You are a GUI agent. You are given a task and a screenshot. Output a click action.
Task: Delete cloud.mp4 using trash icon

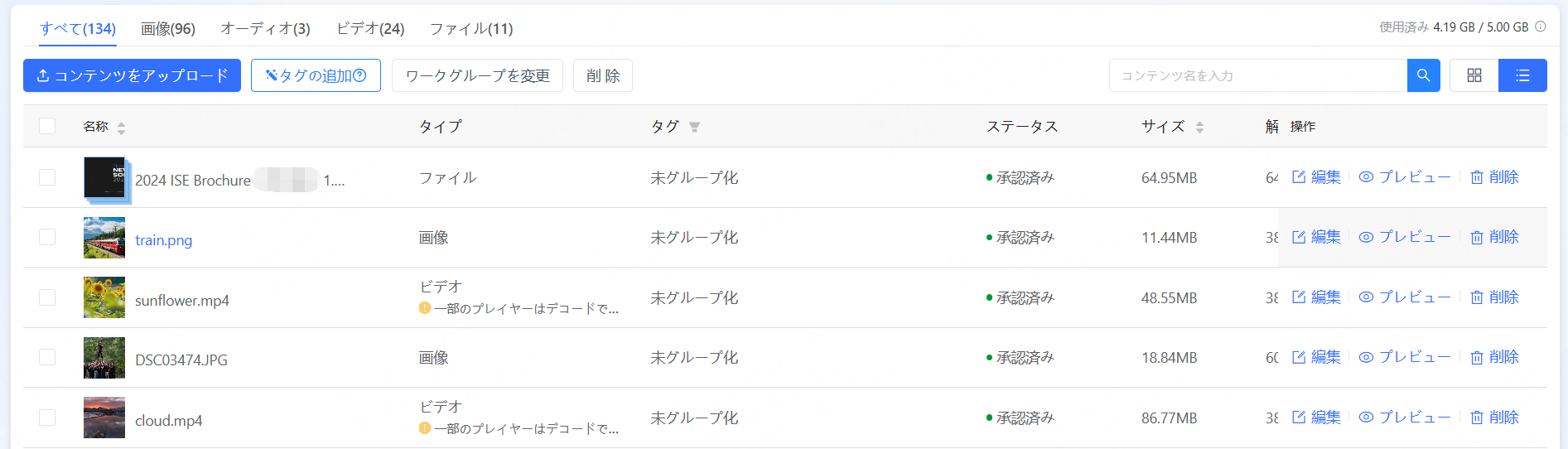pyautogui.click(x=1477, y=418)
